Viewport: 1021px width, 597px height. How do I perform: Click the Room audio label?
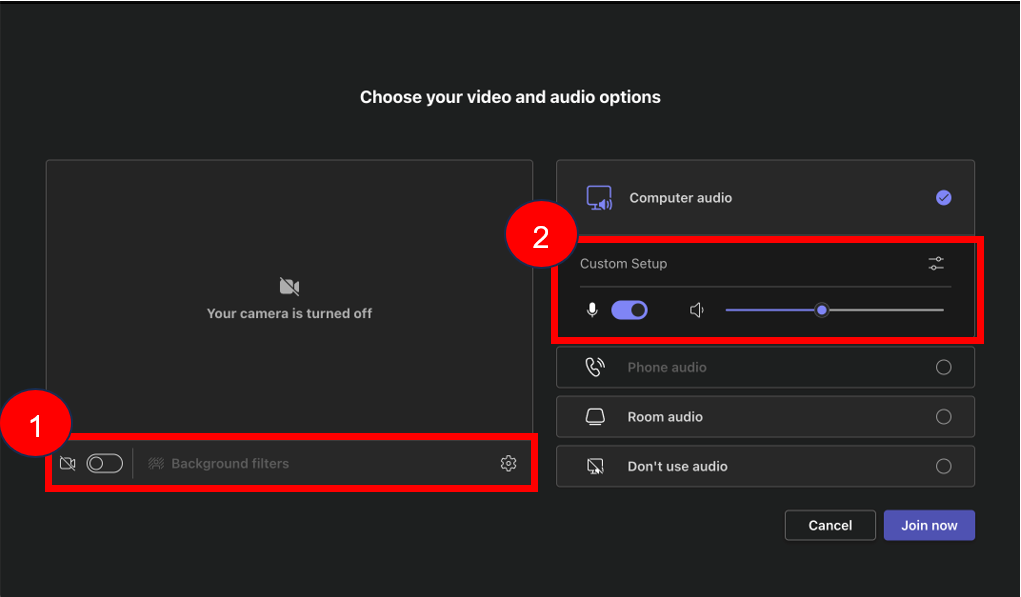(x=665, y=417)
